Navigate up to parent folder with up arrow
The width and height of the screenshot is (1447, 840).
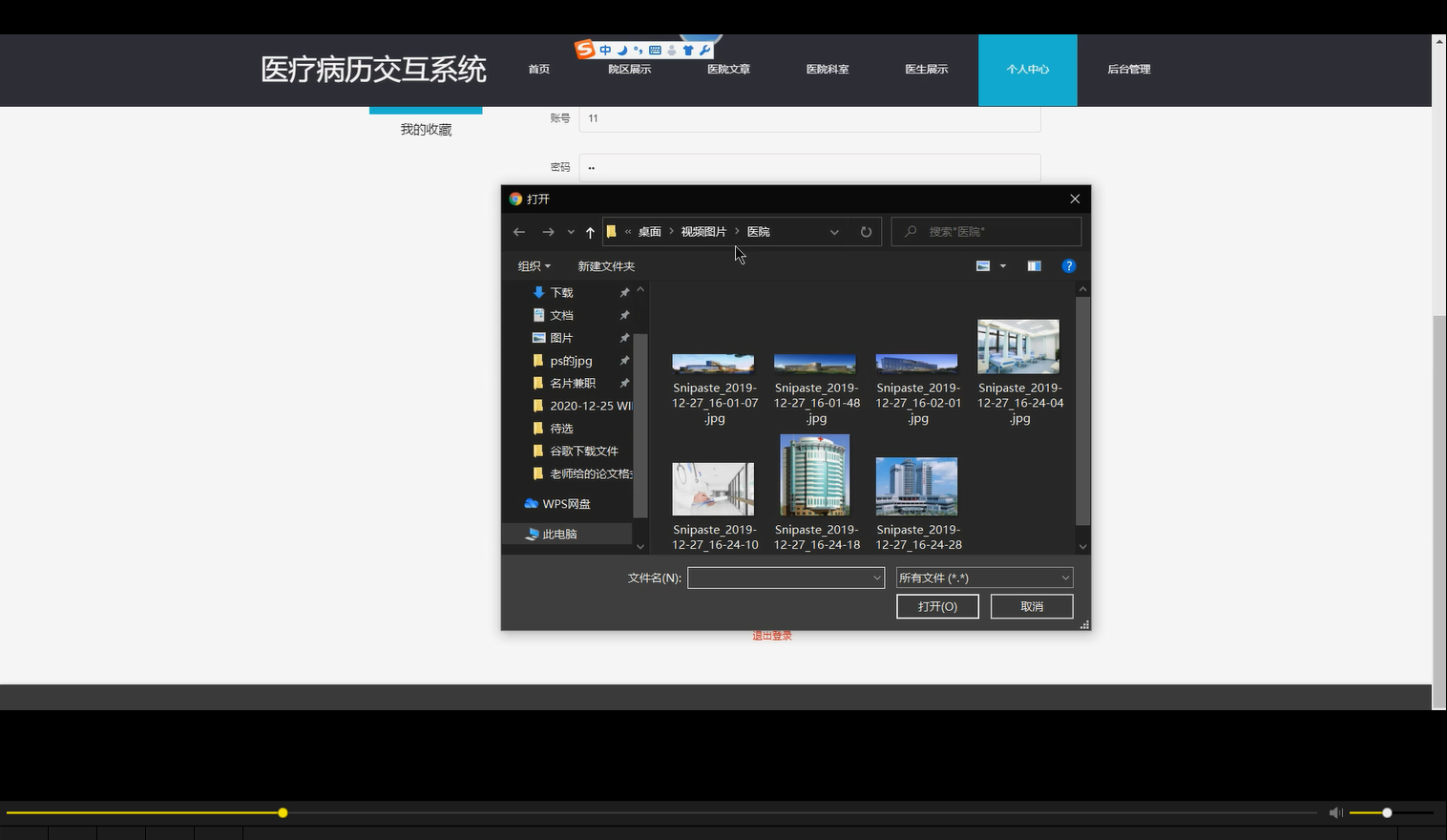[x=589, y=231]
